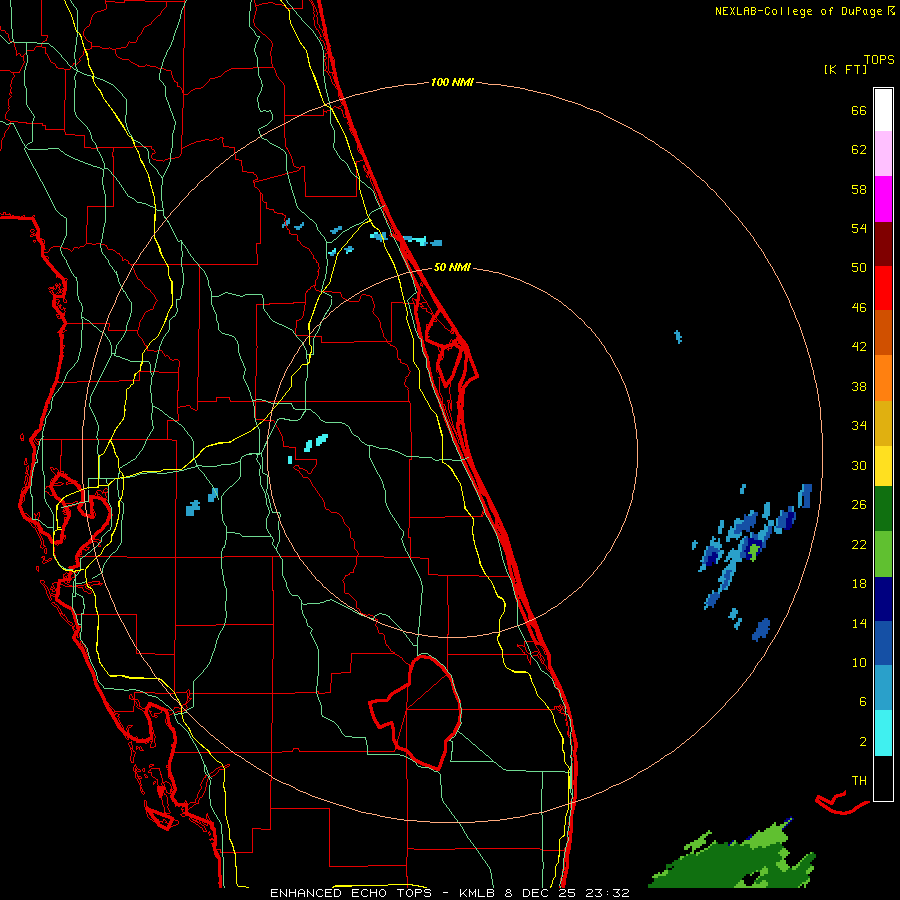Click the black TH threshold swatch

pyautogui.click(x=883, y=778)
